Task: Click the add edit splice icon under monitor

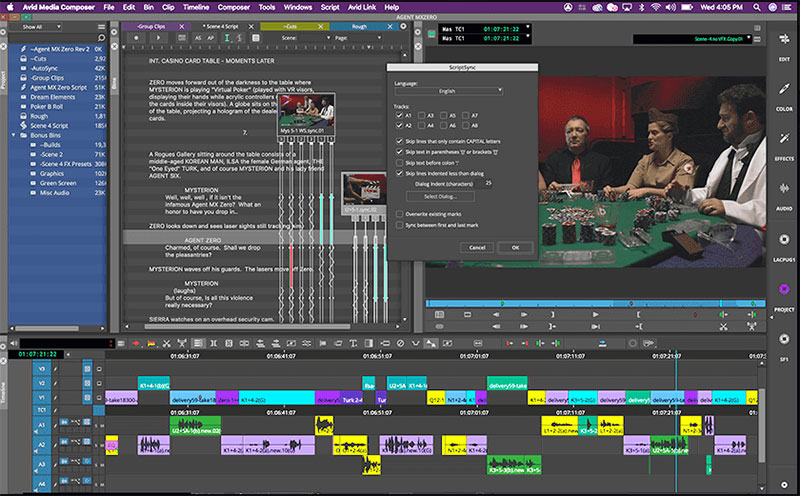Action: (x=723, y=314)
